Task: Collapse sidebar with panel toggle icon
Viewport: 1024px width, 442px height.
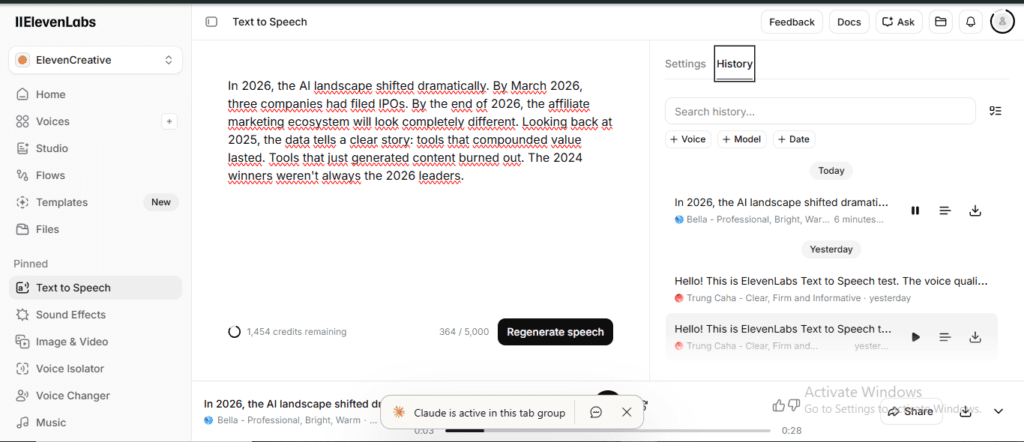Action: click(x=211, y=22)
